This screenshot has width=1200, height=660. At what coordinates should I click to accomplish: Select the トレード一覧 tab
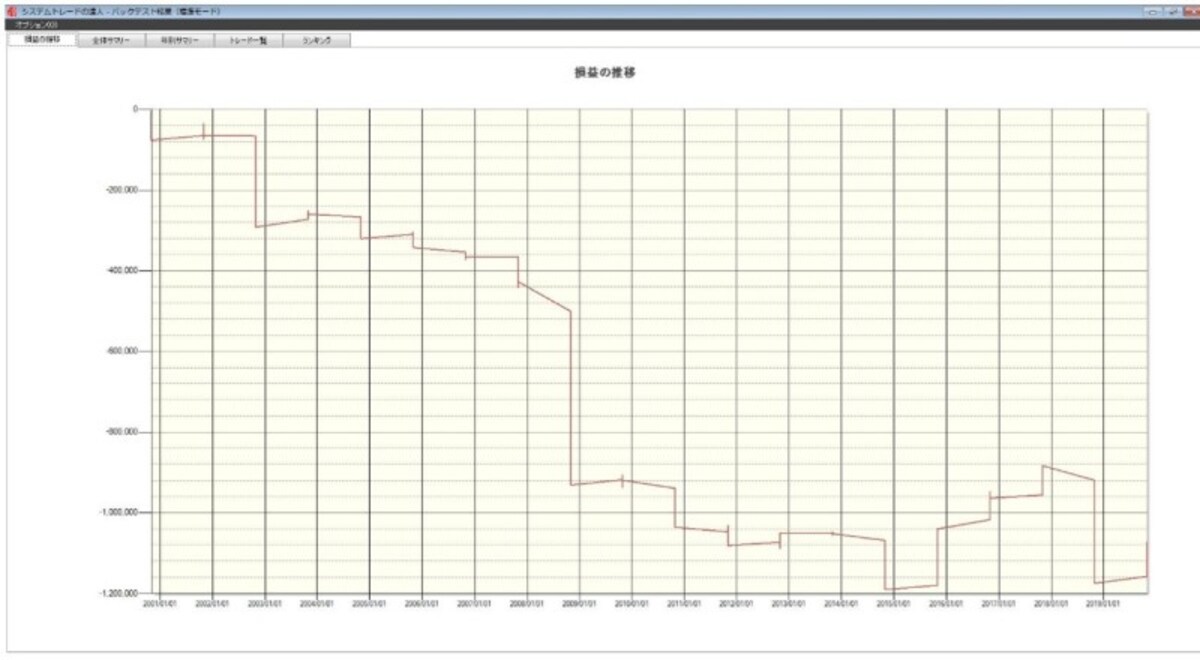[x=247, y=41]
